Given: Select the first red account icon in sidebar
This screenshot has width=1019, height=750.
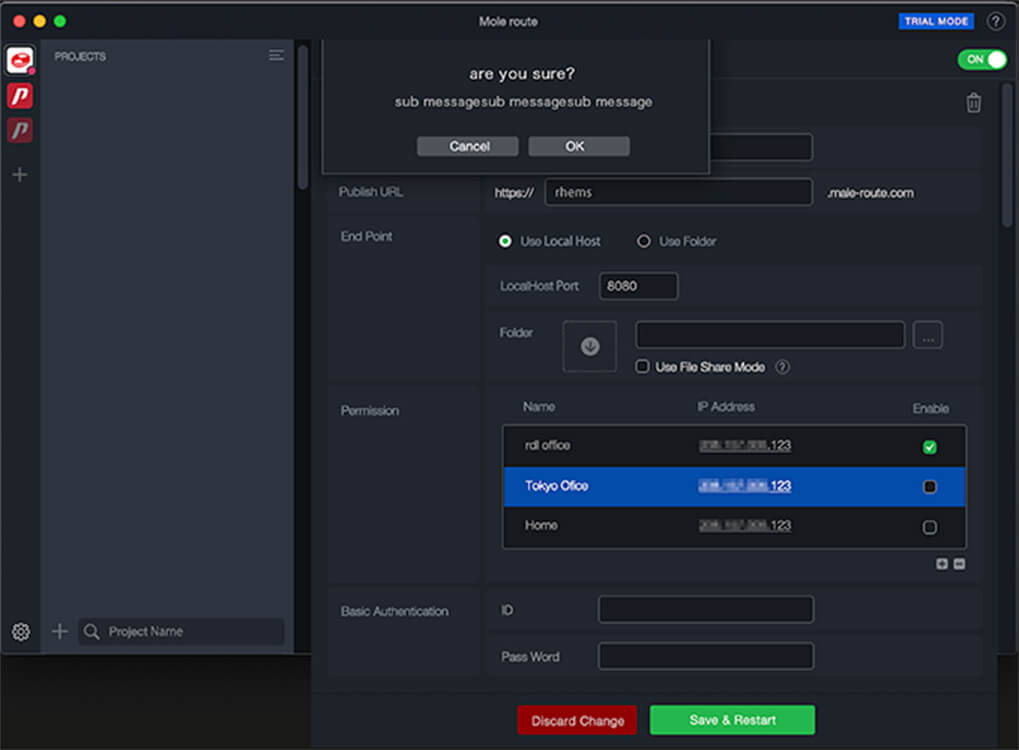Looking at the screenshot, I should pyautogui.click(x=20, y=61).
